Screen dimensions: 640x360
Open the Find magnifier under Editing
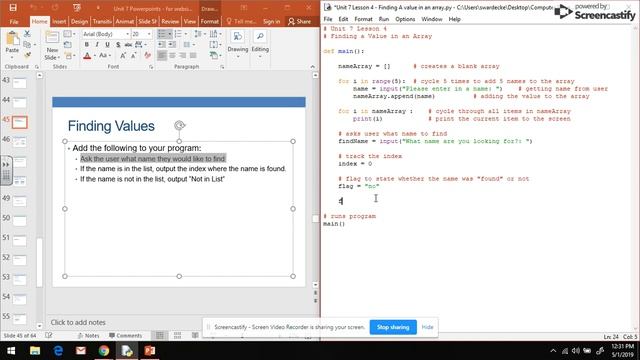[260, 37]
